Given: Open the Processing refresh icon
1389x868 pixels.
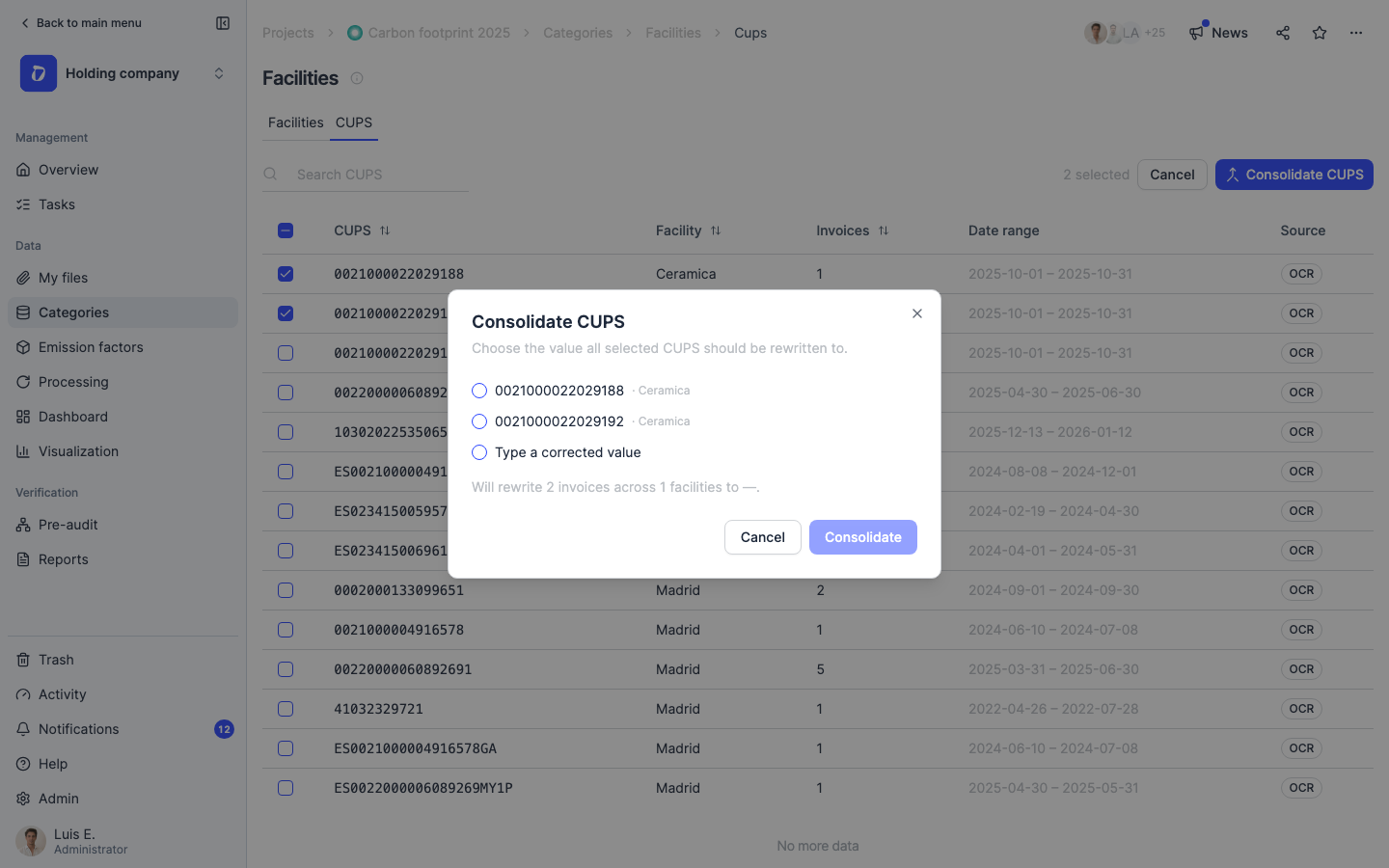Looking at the screenshot, I should click(x=23, y=382).
